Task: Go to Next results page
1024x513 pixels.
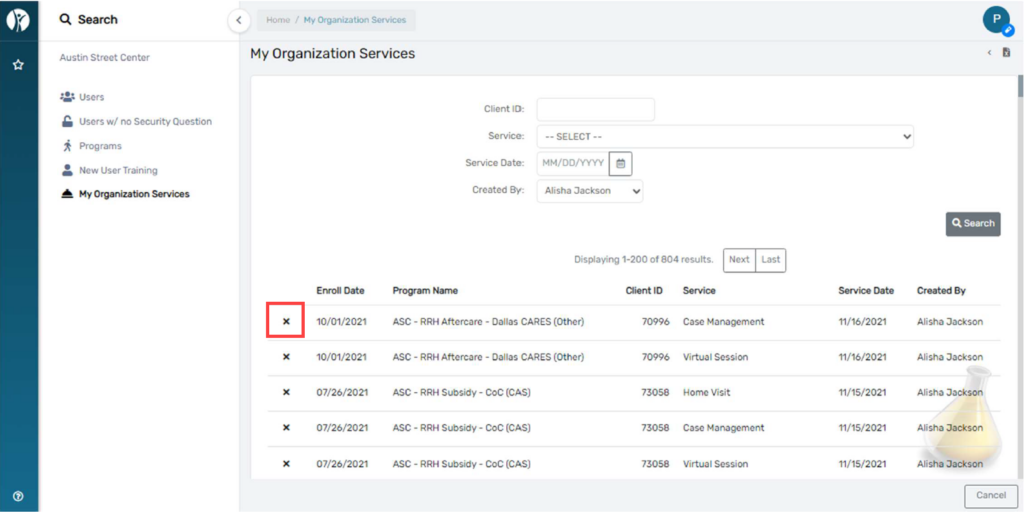Action: tap(739, 260)
